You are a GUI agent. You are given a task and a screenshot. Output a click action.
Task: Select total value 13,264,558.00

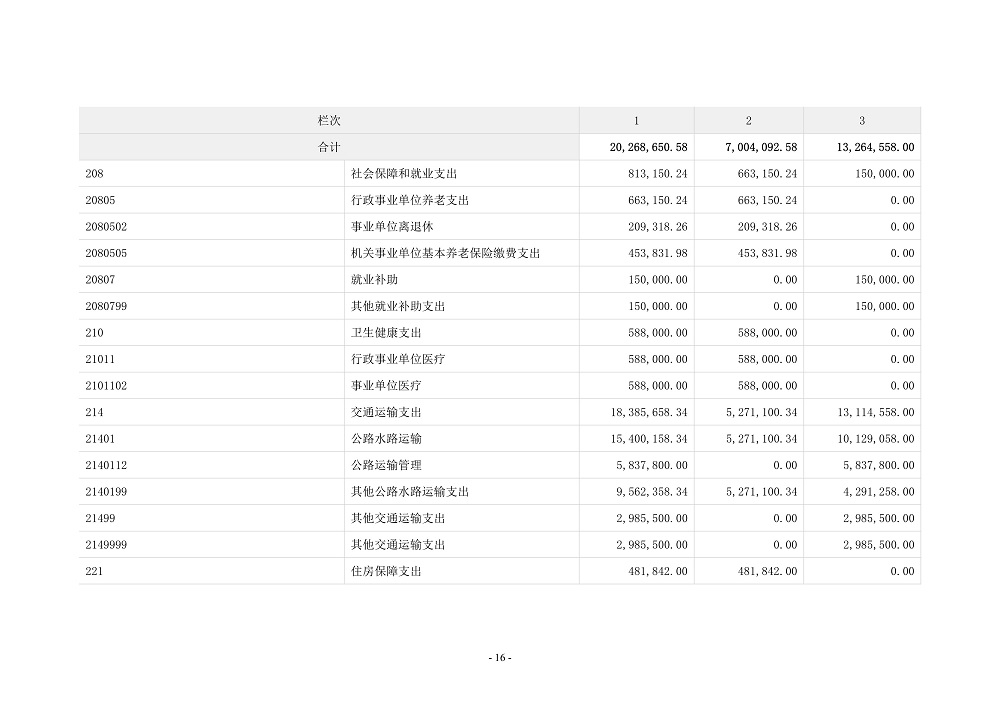coord(876,147)
